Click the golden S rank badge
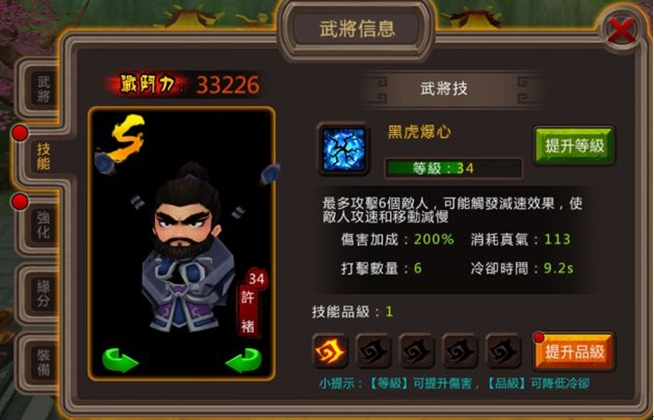This screenshot has width=654, height=420. 125,138
